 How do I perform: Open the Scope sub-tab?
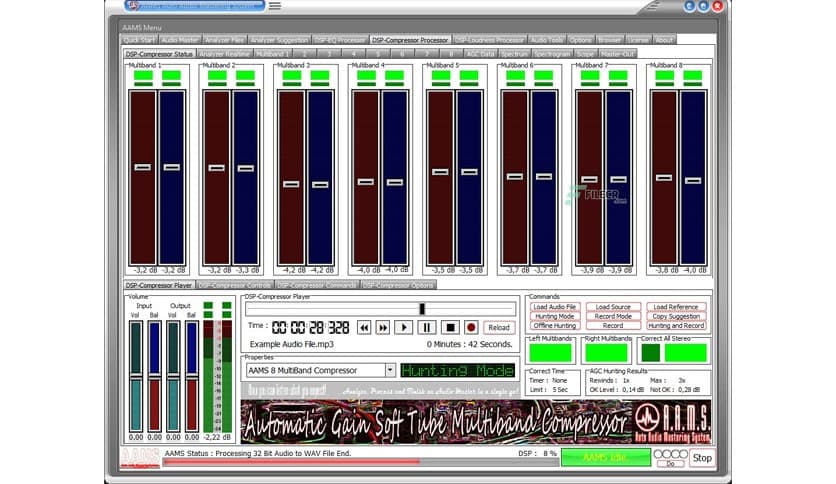coord(585,54)
